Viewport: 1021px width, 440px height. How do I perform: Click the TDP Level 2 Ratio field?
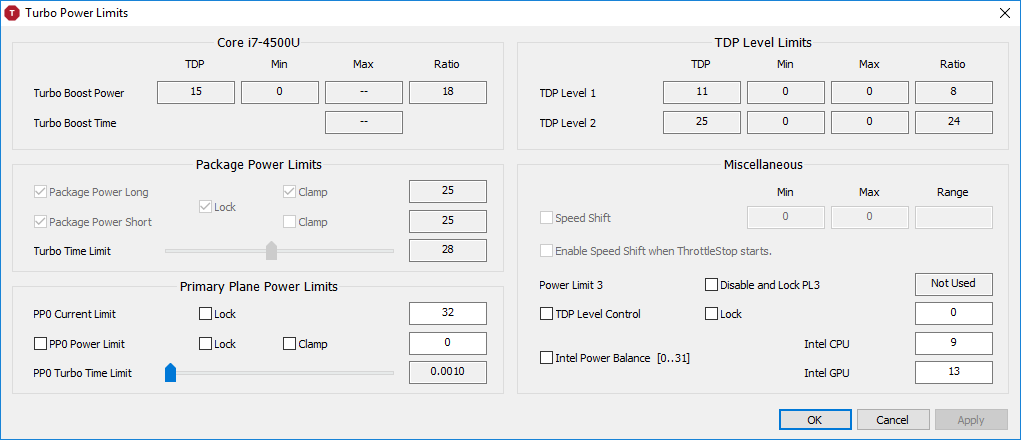click(954, 122)
